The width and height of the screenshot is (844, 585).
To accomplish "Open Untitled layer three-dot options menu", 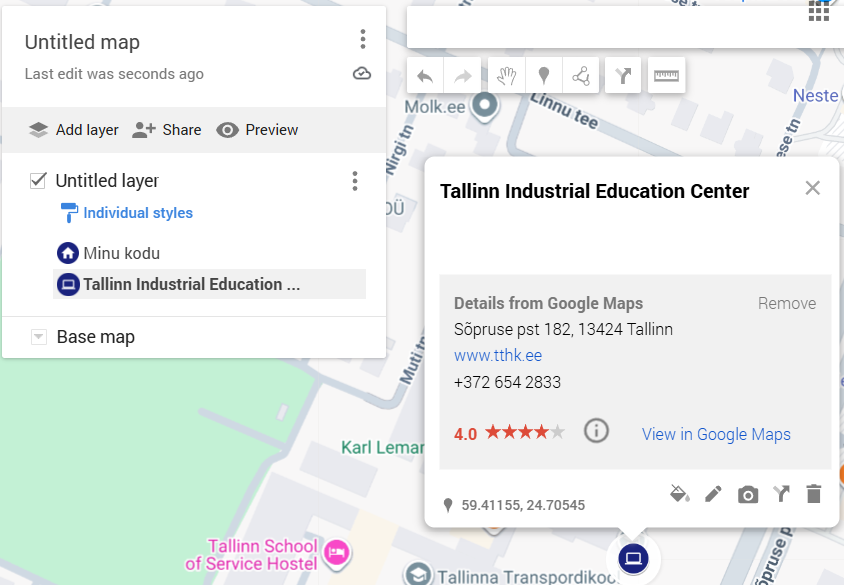I will [x=354, y=181].
